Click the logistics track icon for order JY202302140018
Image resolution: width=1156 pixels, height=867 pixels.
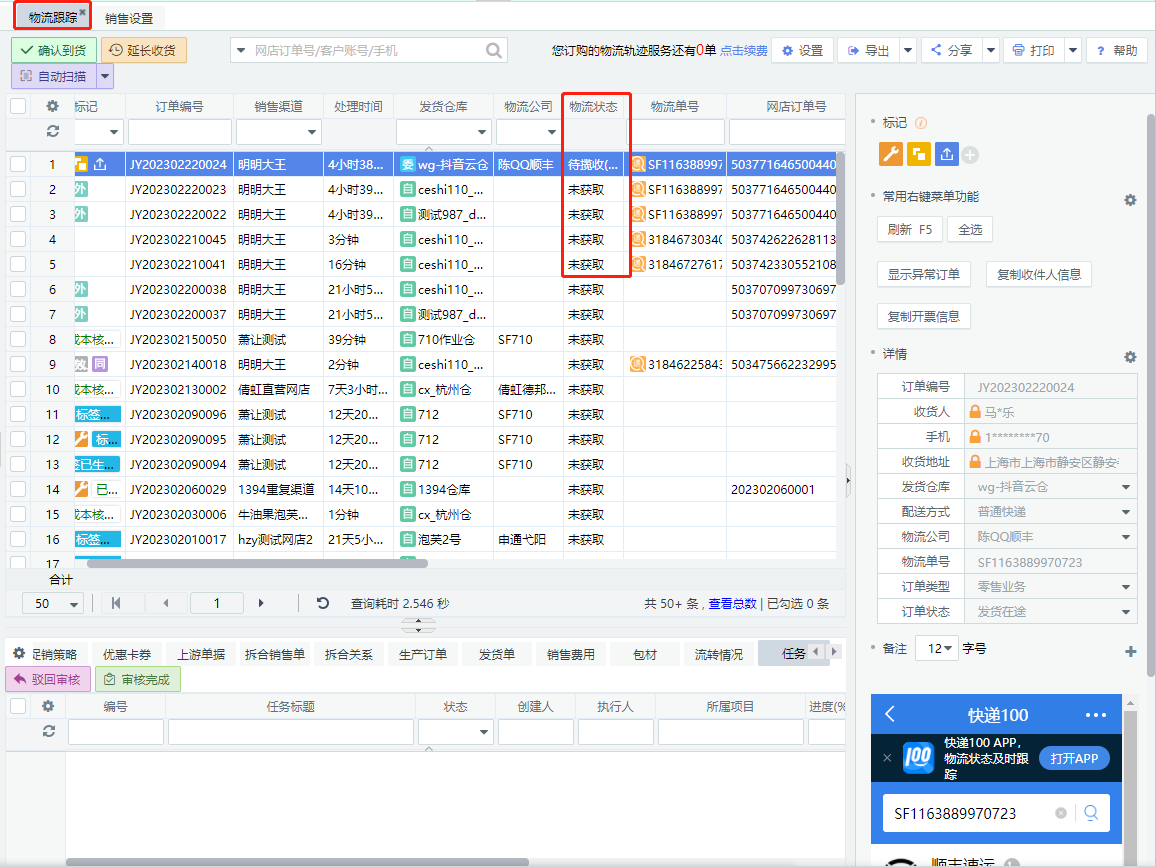pyautogui.click(x=638, y=364)
